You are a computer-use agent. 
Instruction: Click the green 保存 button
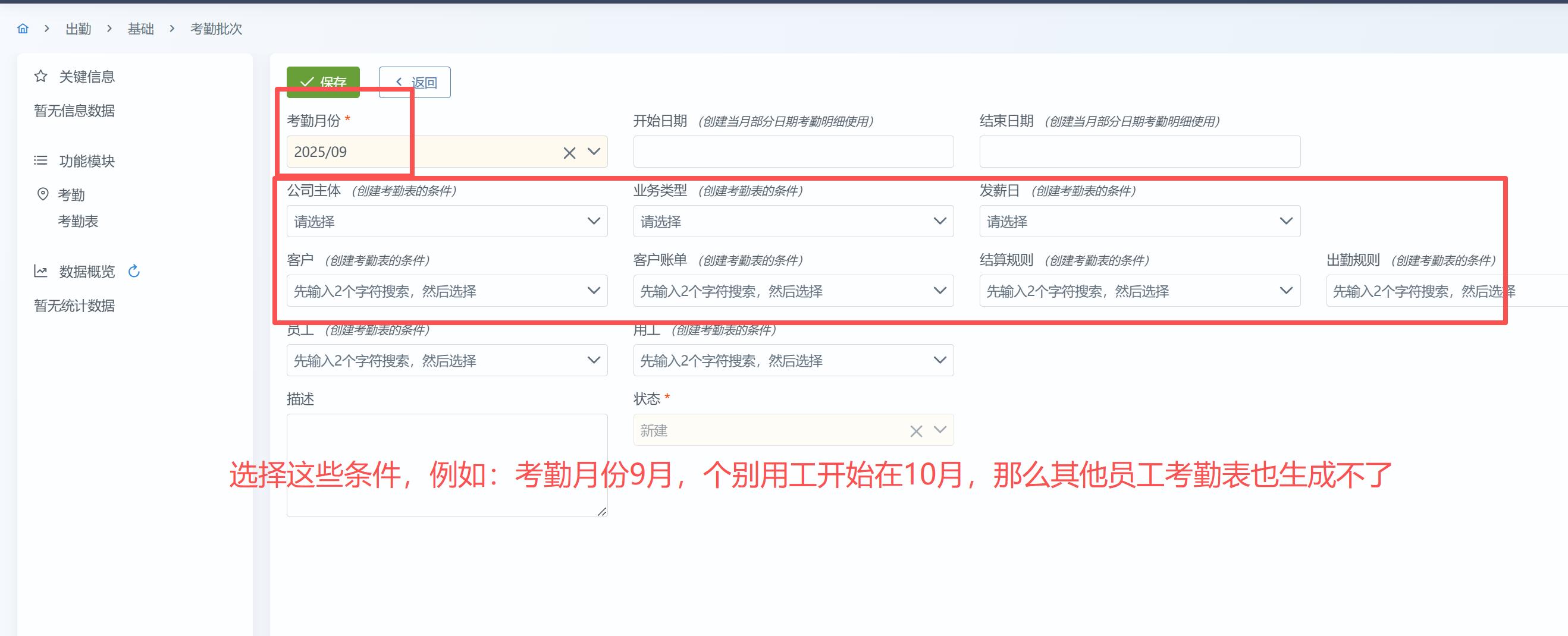322,81
